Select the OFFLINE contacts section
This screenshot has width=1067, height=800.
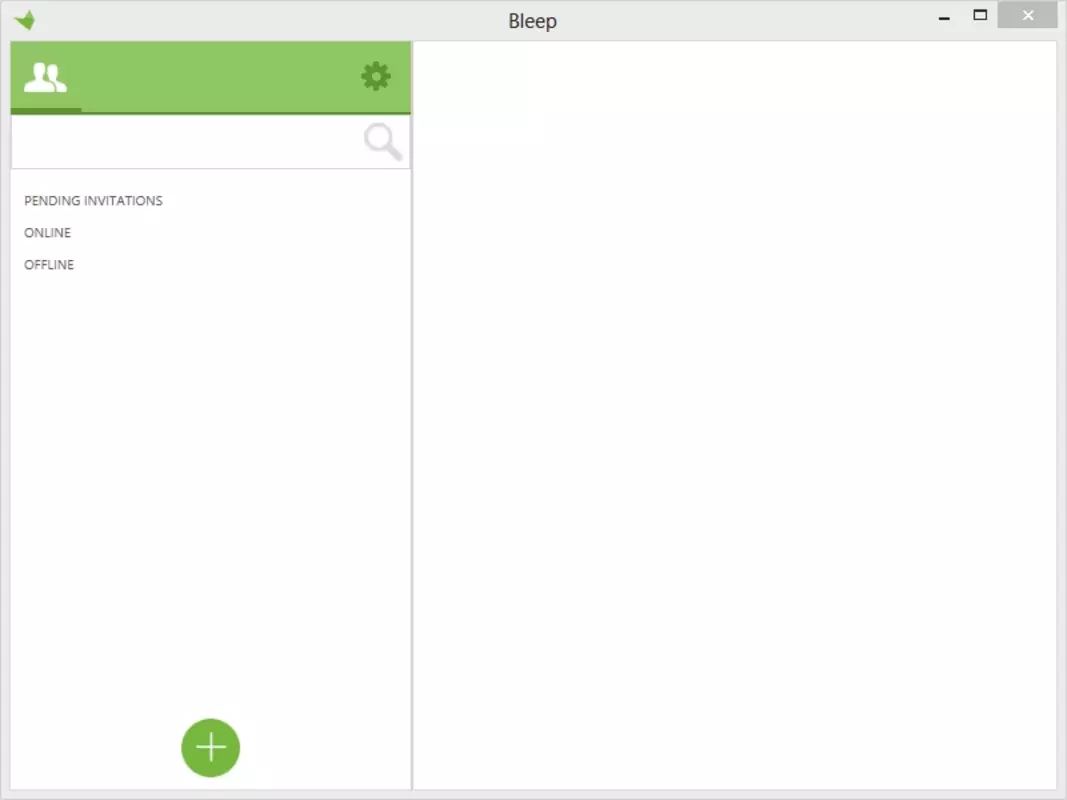pyautogui.click(x=49, y=265)
